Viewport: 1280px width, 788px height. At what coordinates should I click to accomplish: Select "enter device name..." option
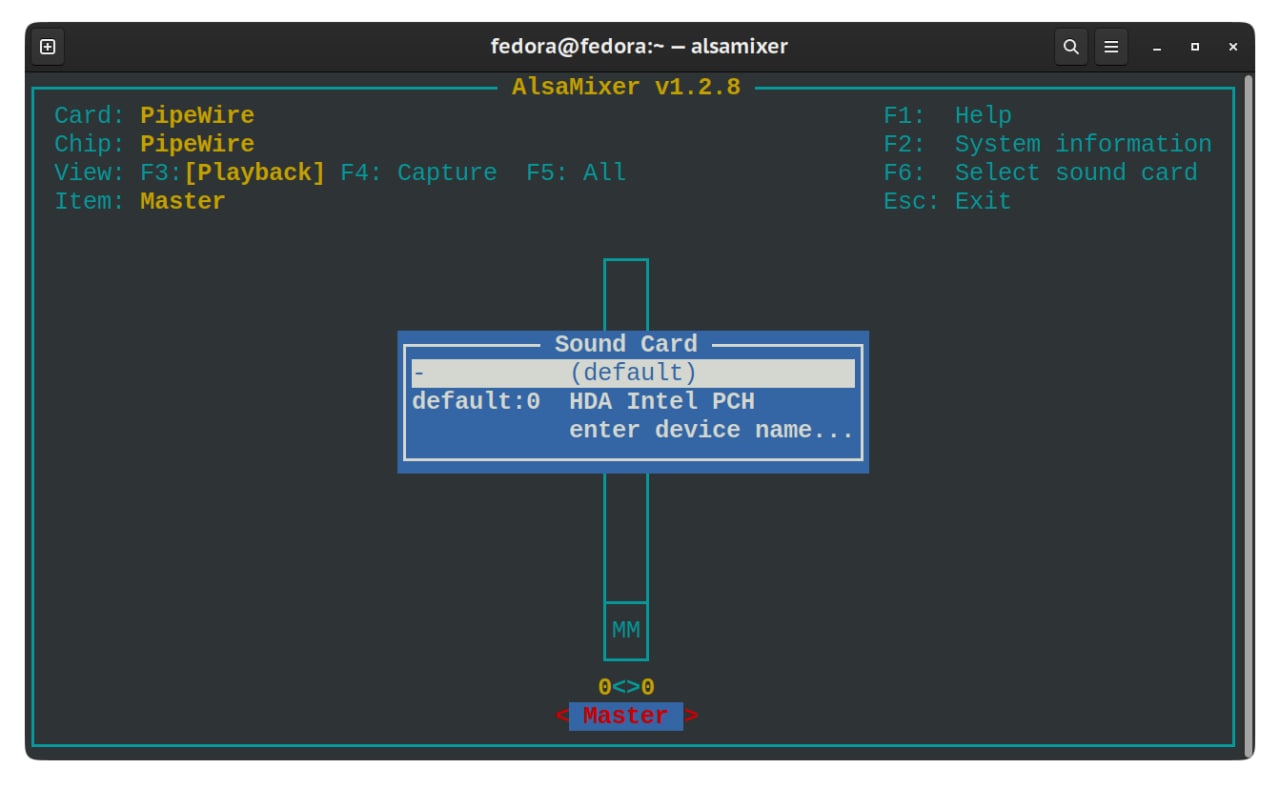click(633, 431)
